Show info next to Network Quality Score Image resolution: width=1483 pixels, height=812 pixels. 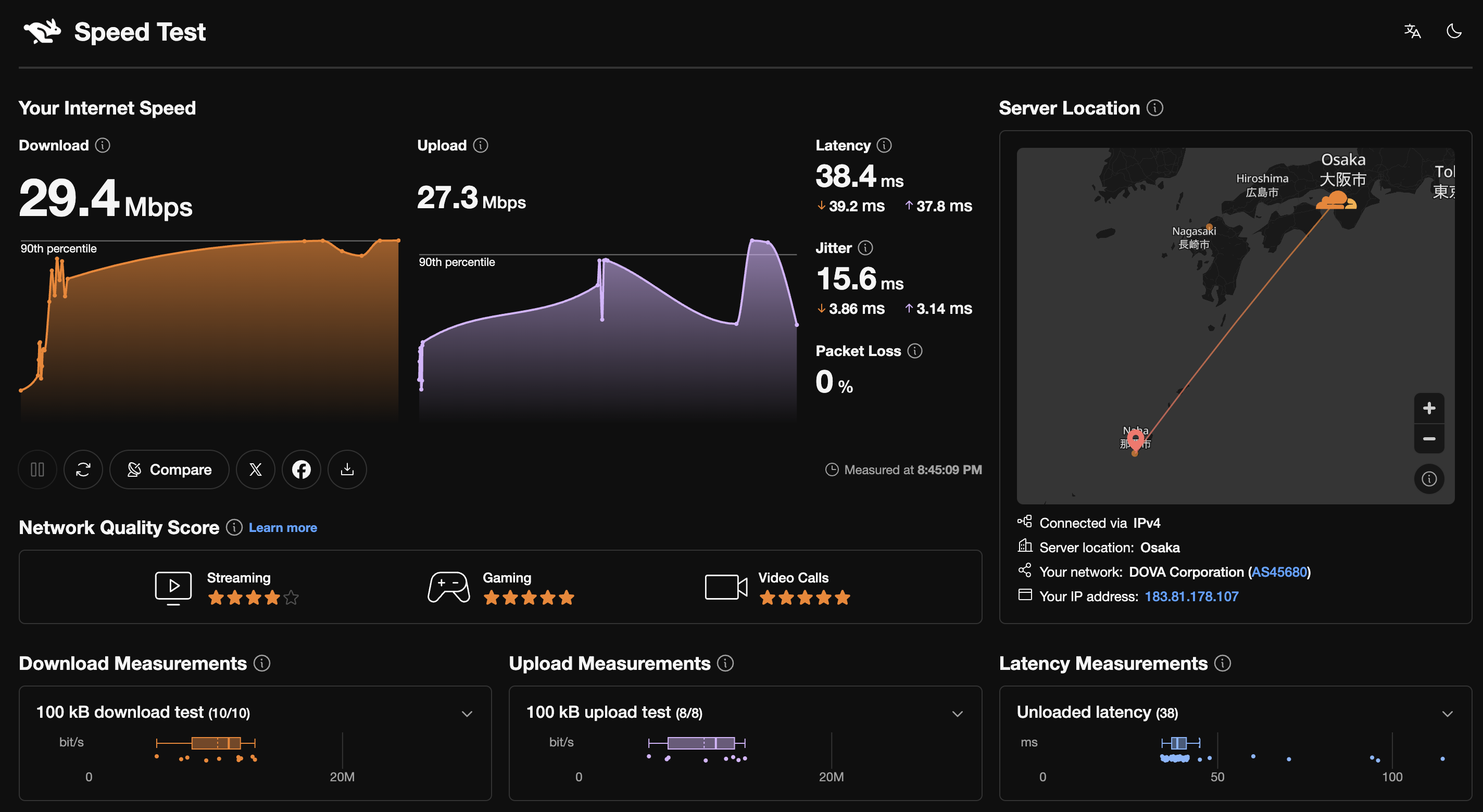point(234,527)
